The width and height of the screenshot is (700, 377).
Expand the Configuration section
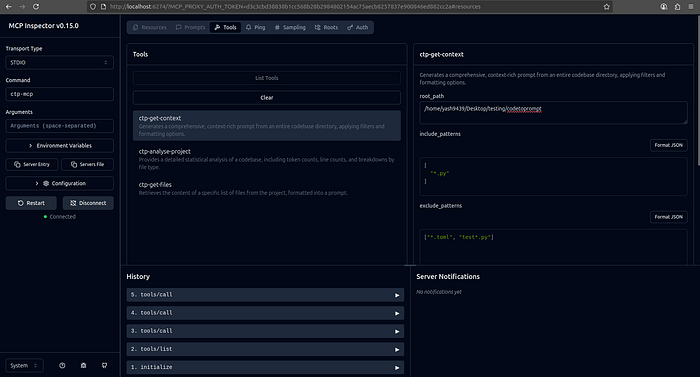point(59,184)
